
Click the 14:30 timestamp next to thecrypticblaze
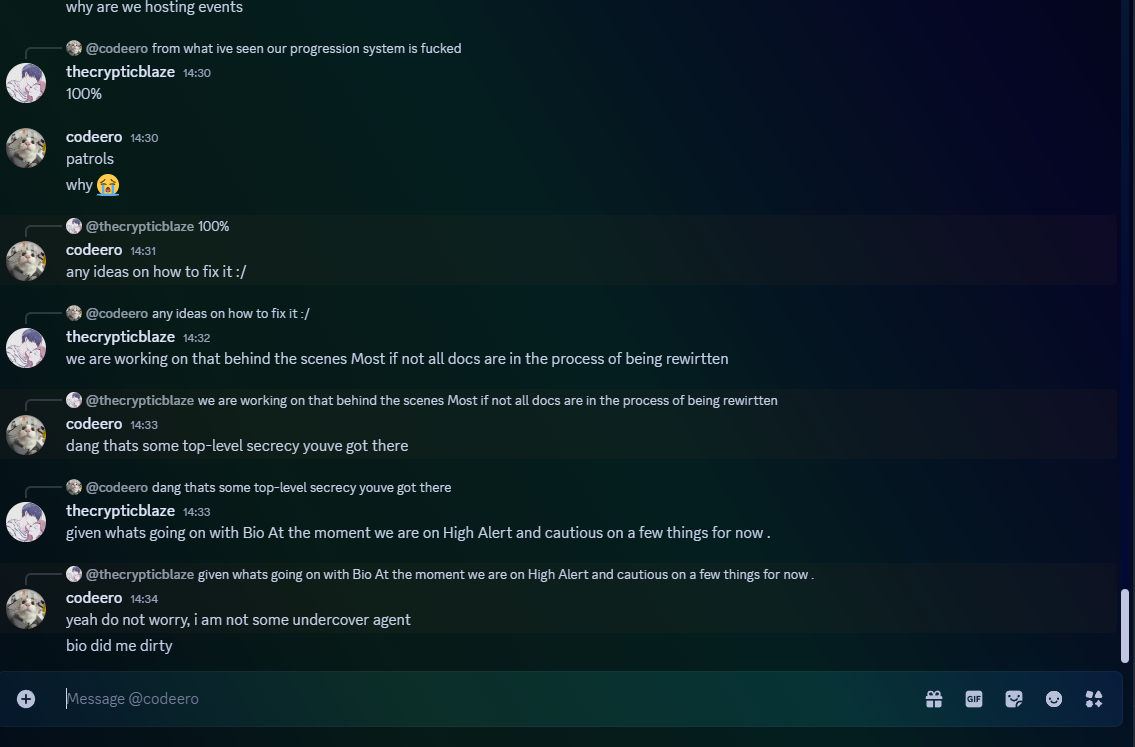coord(197,73)
